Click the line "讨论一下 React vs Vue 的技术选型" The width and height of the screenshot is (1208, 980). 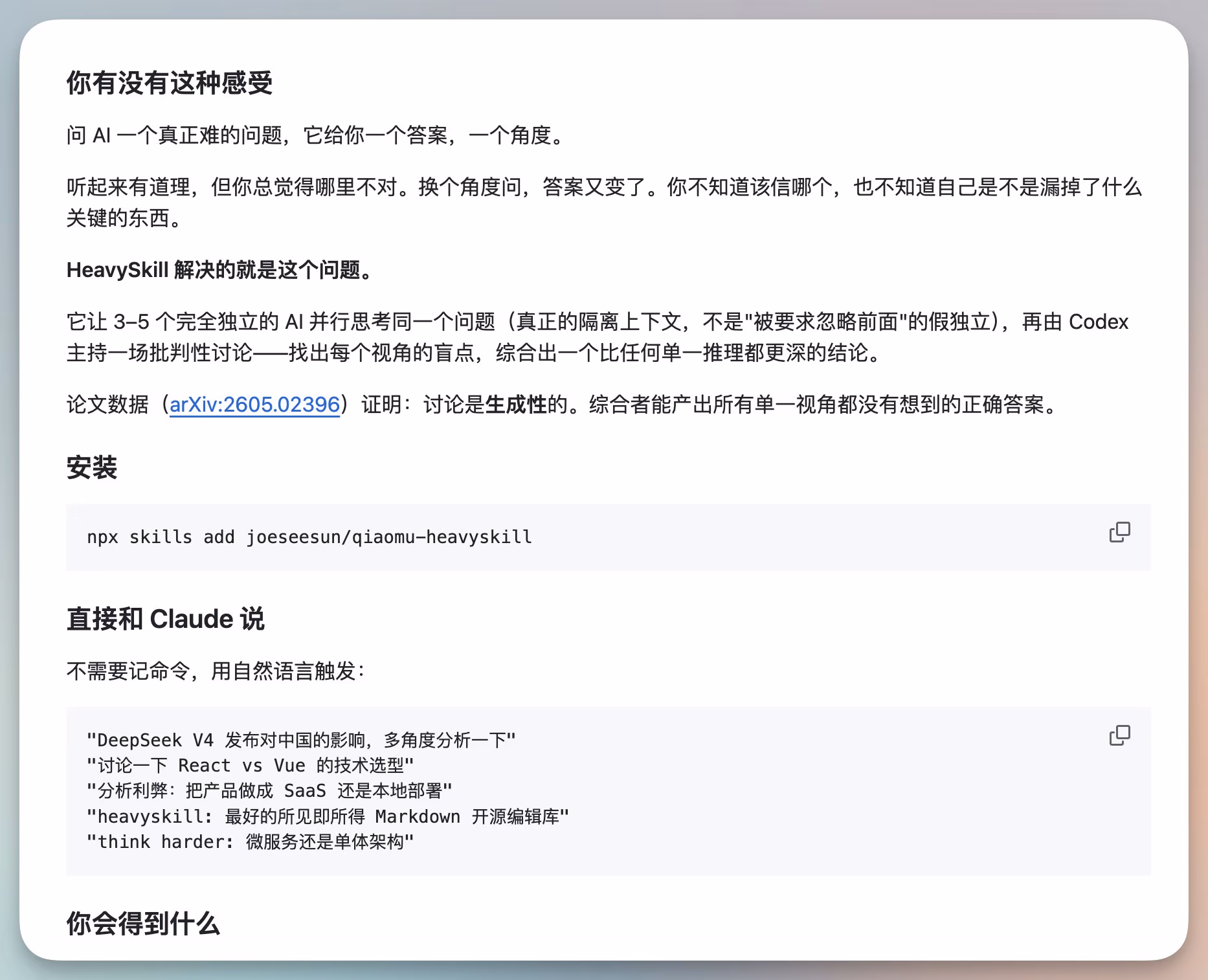(x=250, y=765)
